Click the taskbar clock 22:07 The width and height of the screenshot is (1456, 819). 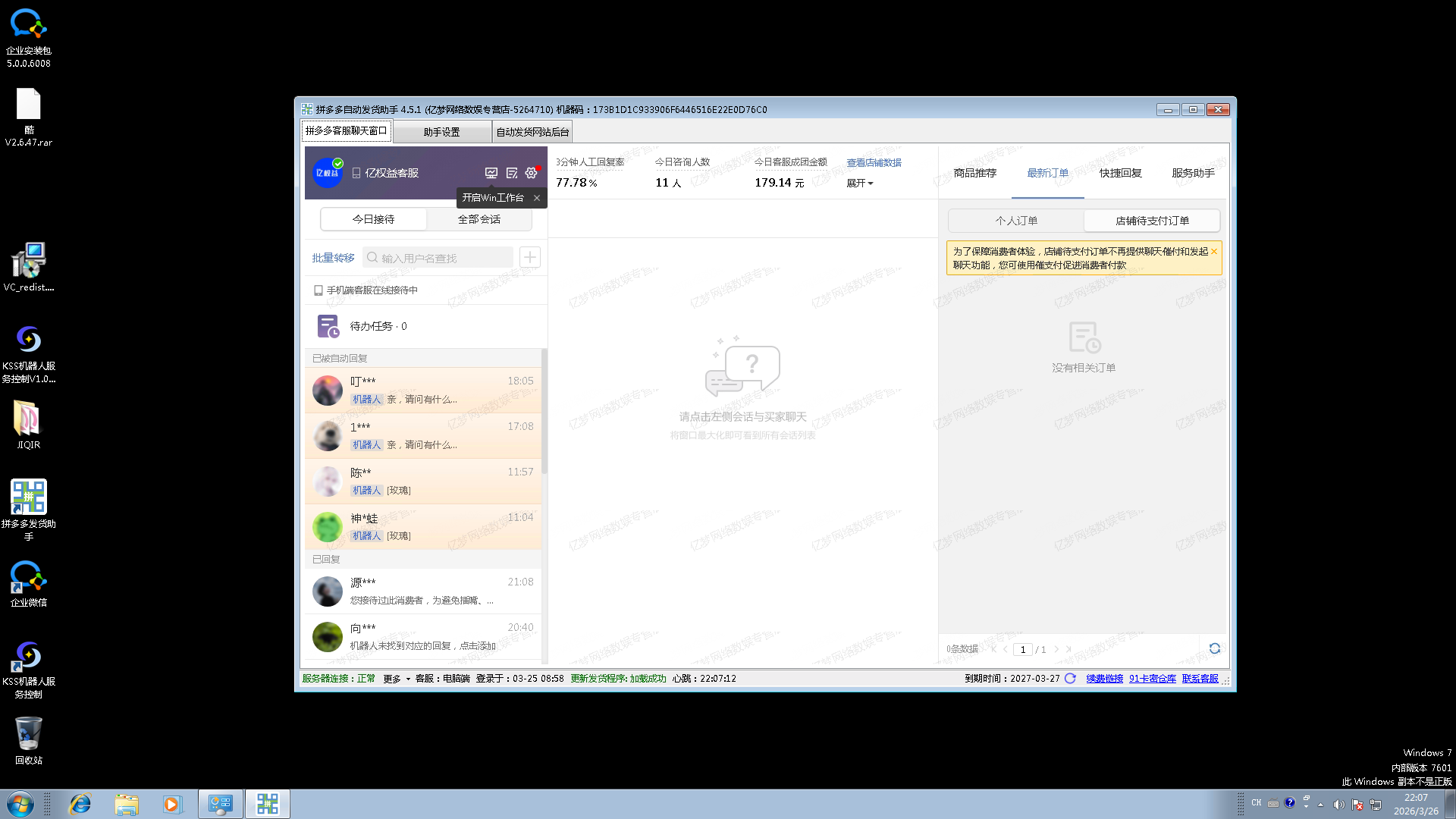coord(1416,804)
